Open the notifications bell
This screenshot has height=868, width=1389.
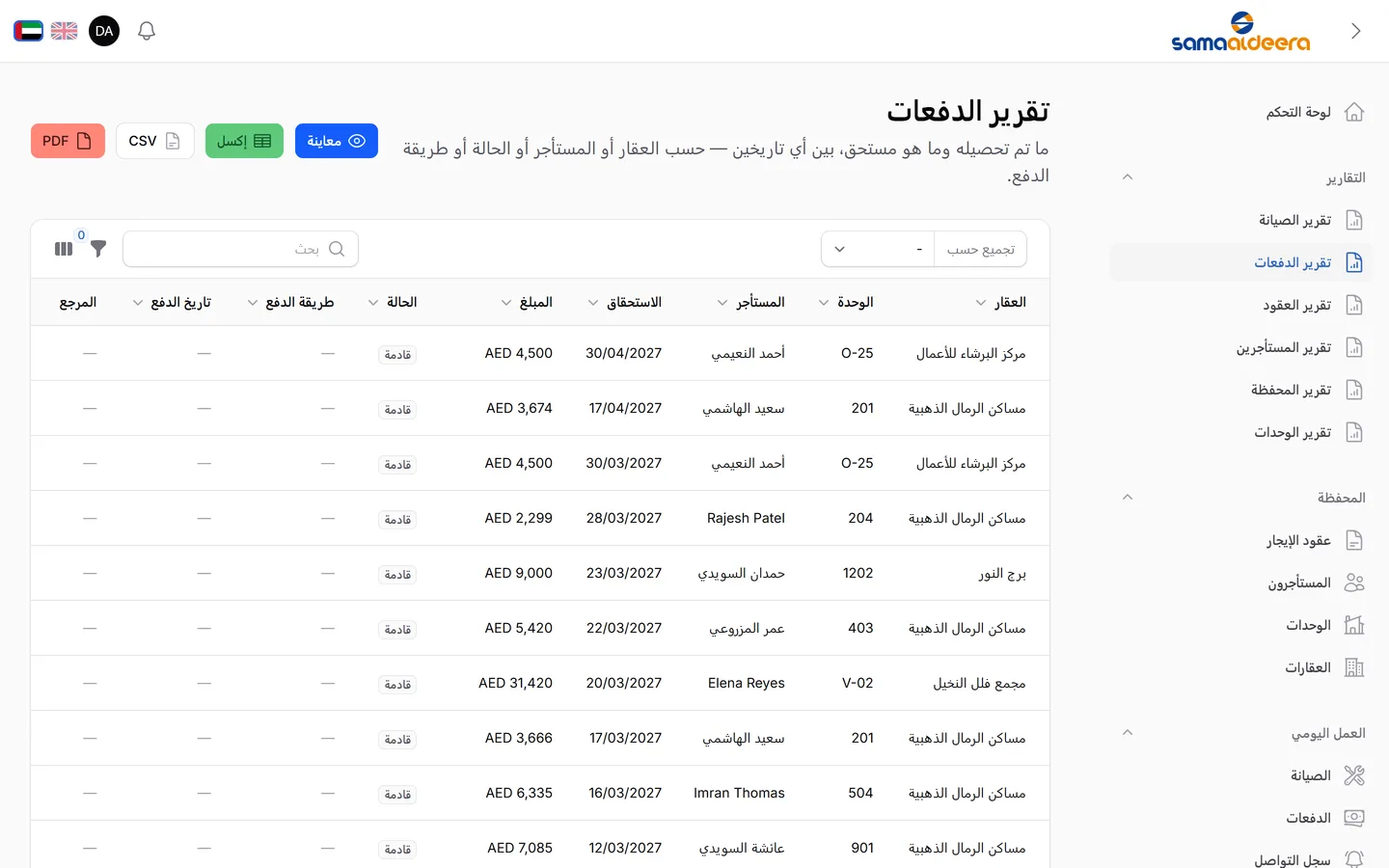(x=147, y=31)
